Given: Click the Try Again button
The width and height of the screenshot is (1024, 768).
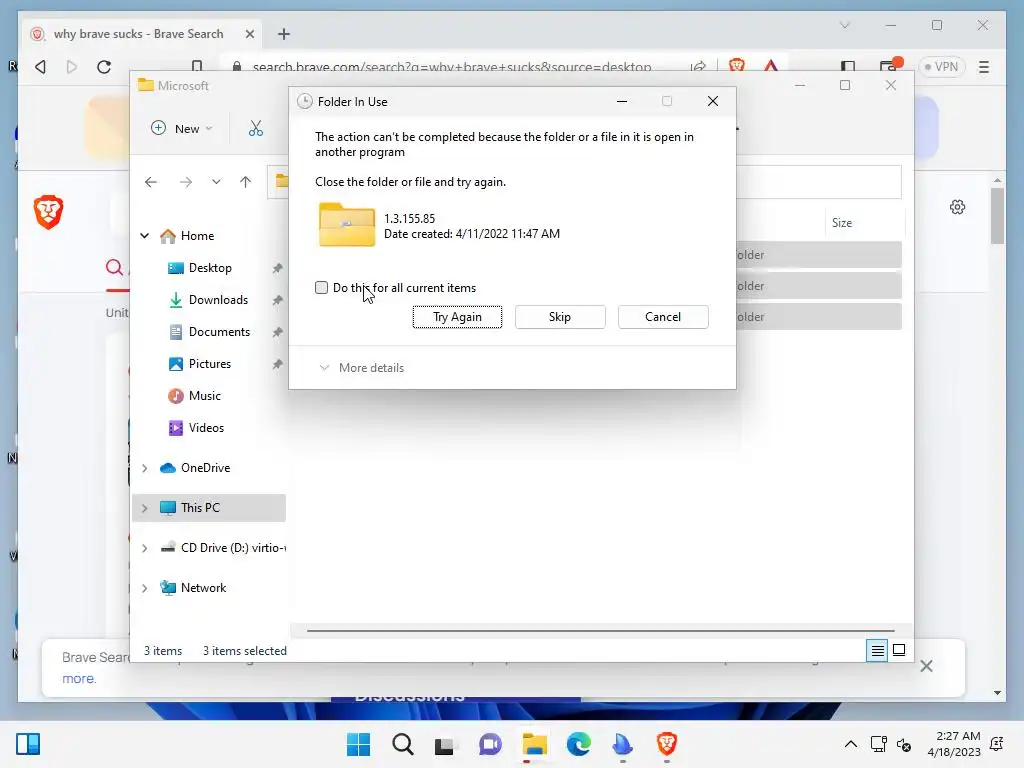Looking at the screenshot, I should [x=457, y=317].
